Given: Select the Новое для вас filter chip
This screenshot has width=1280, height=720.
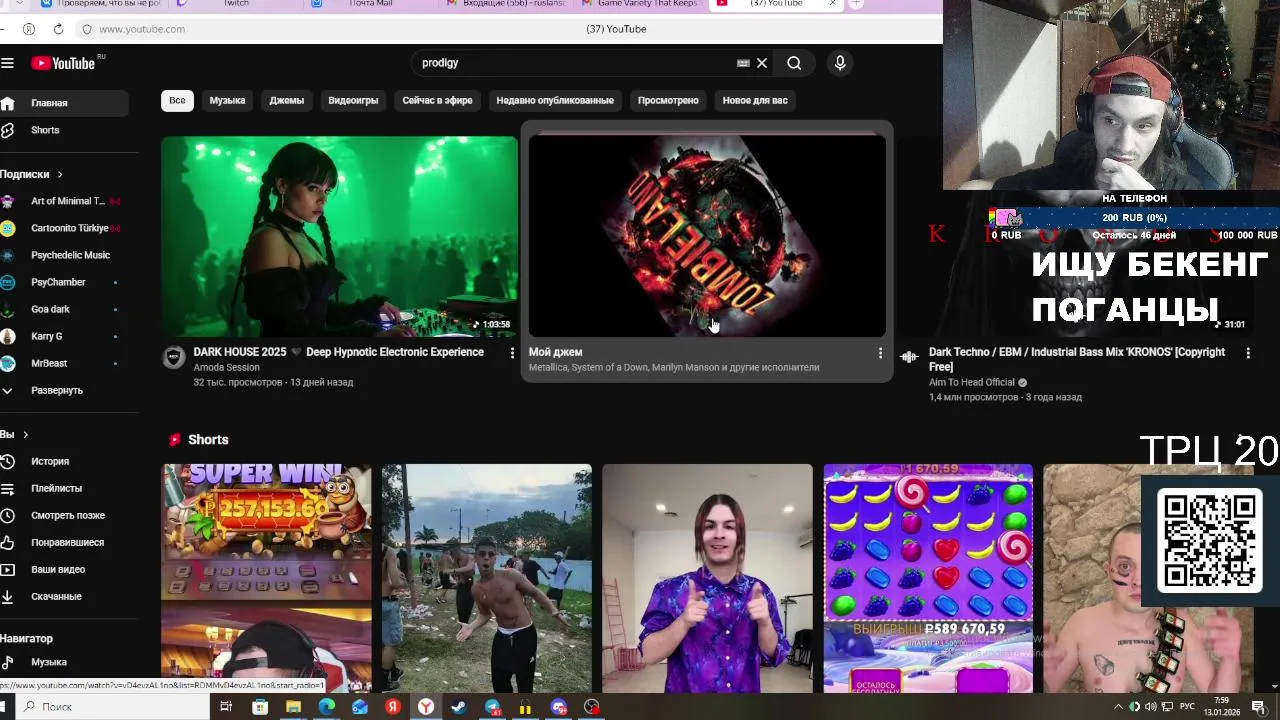Looking at the screenshot, I should coord(755,100).
